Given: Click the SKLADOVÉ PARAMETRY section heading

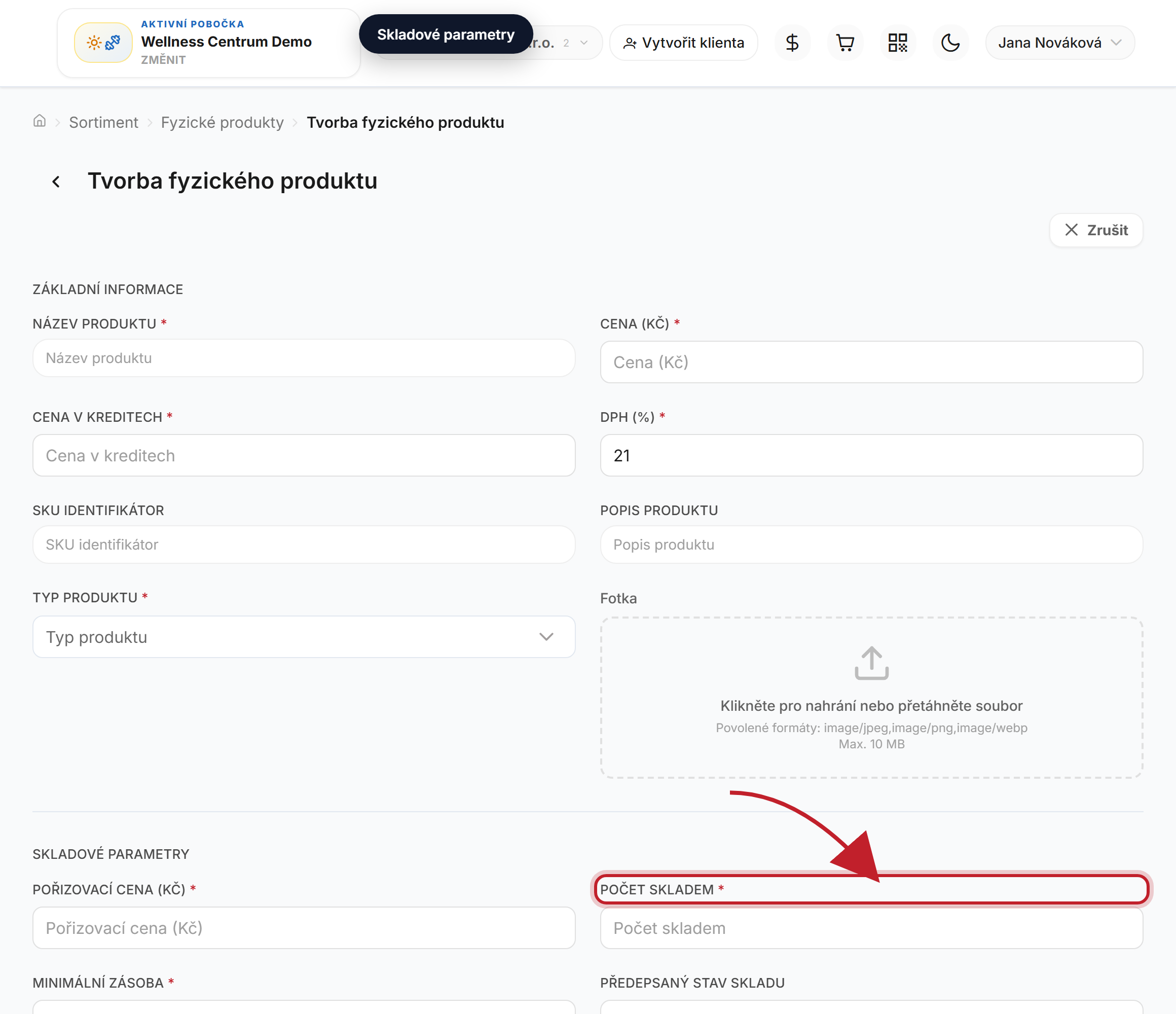Looking at the screenshot, I should pyautogui.click(x=111, y=854).
